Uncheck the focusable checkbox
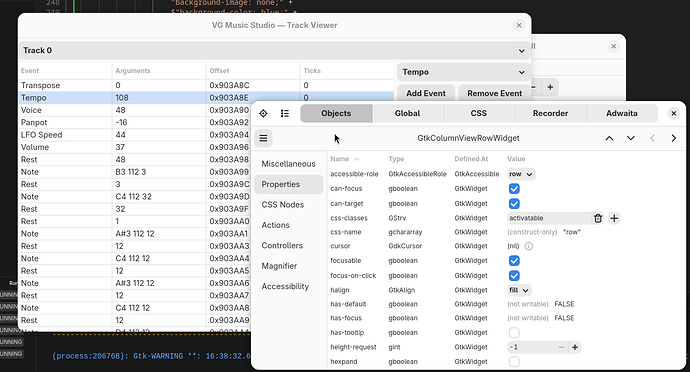690x372 pixels. [x=514, y=261]
